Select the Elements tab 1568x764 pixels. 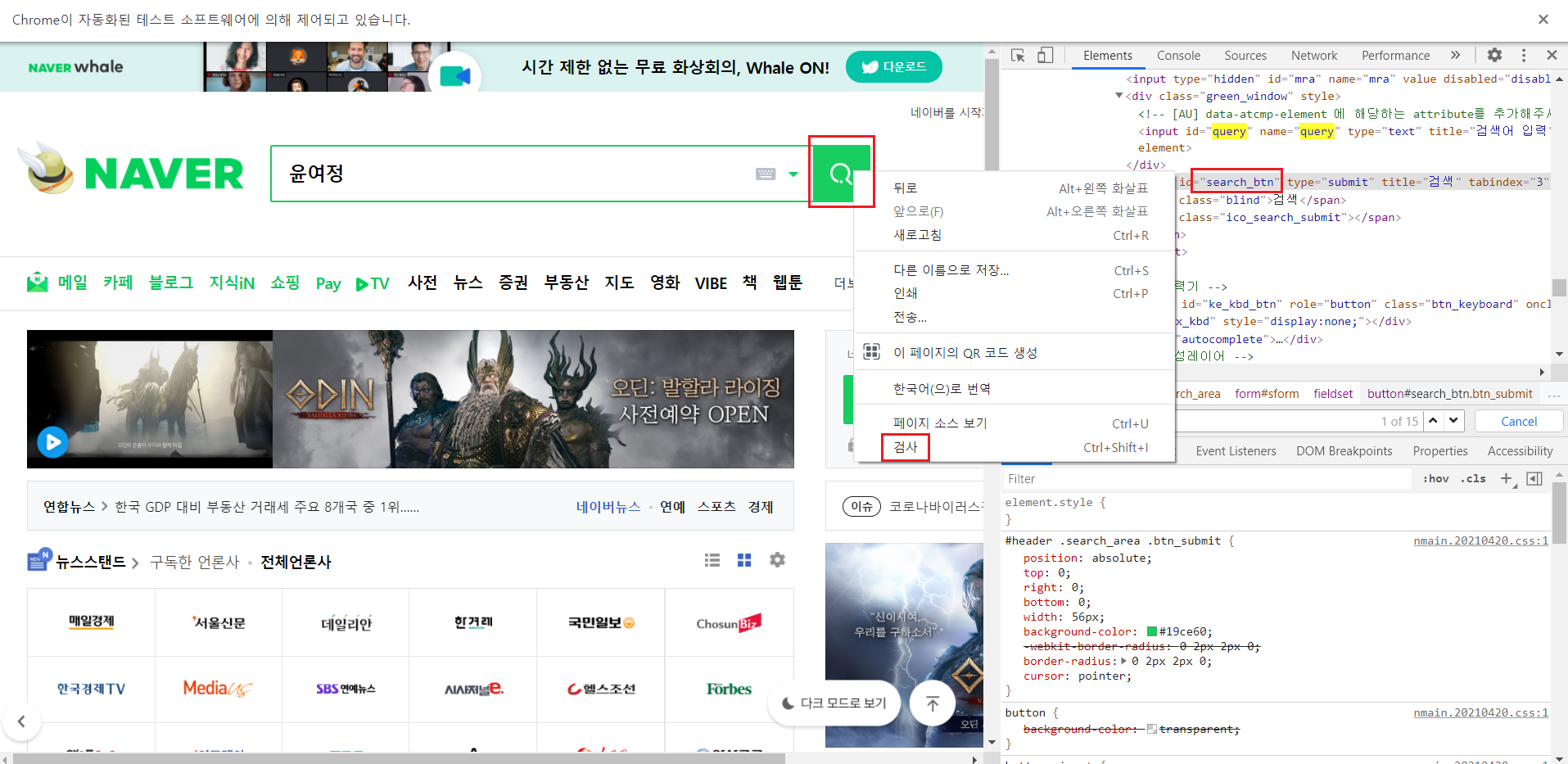[x=1108, y=56]
